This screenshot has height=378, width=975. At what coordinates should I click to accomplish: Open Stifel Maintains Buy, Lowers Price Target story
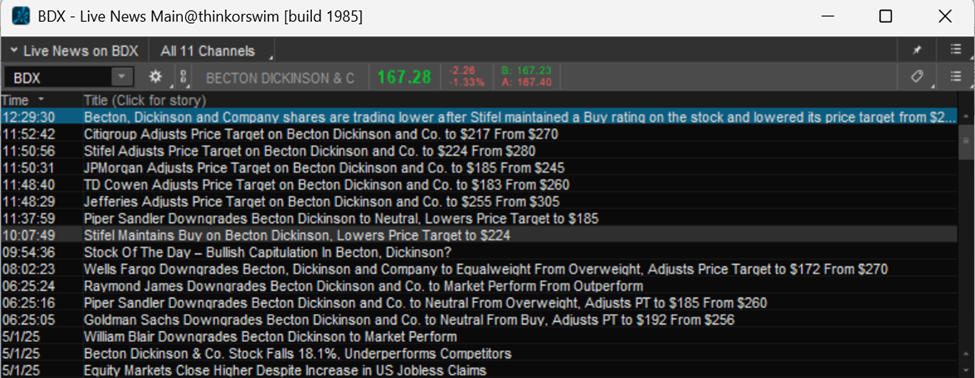[297, 235]
